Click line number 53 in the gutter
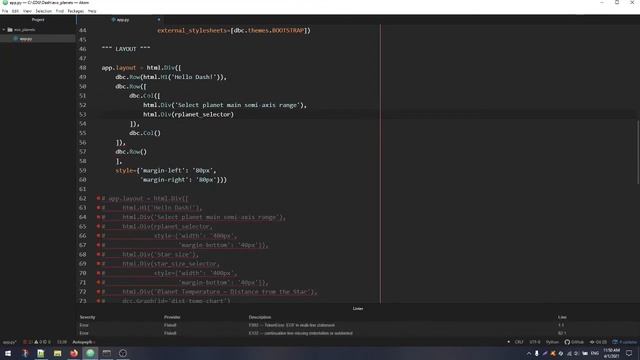640x360 pixels. (x=83, y=114)
